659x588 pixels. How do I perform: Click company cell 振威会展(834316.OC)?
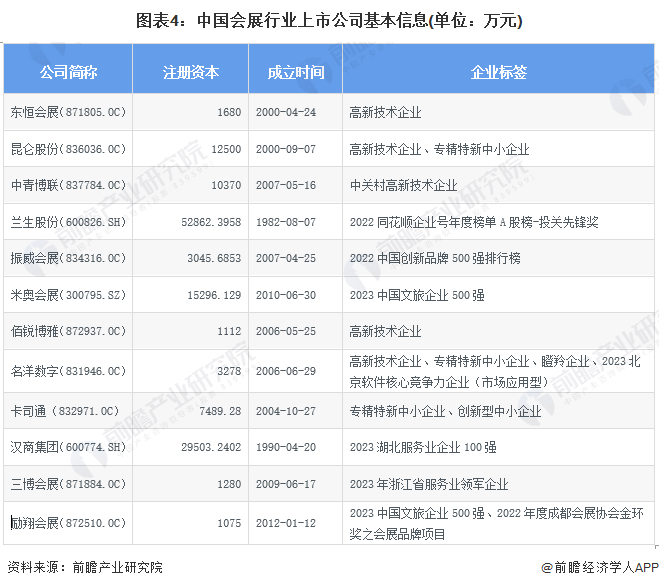pyautogui.click(x=68, y=258)
